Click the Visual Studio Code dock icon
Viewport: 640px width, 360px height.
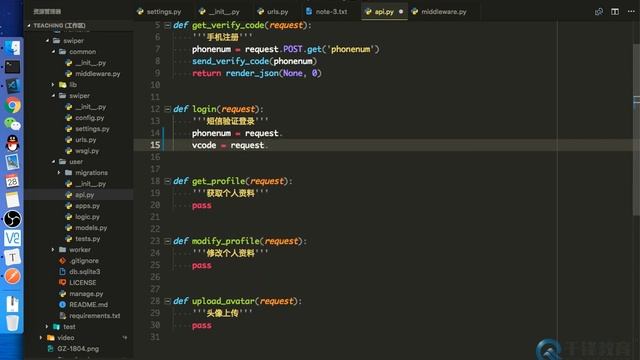coord(12,86)
